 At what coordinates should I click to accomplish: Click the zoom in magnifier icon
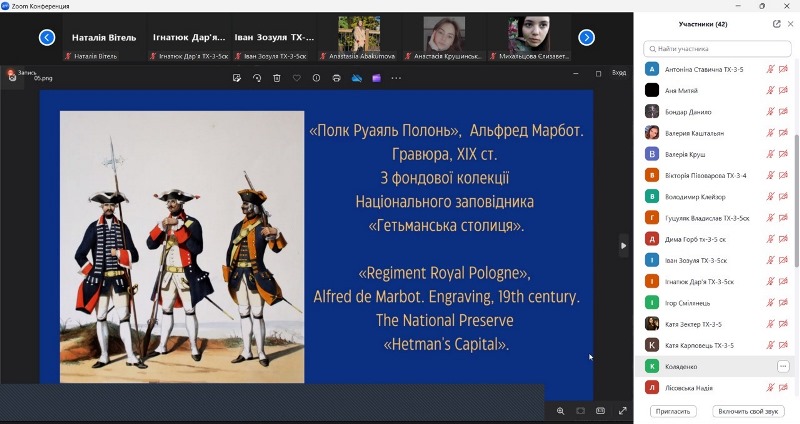pyautogui.click(x=560, y=410)
